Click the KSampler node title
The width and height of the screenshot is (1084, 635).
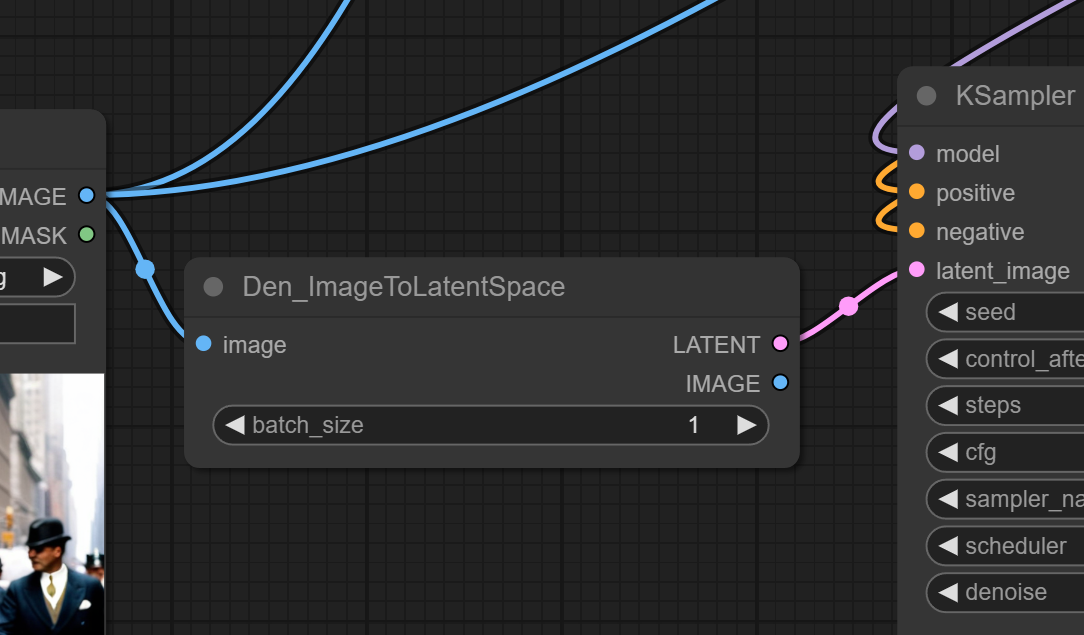[x=1016, y=96]
